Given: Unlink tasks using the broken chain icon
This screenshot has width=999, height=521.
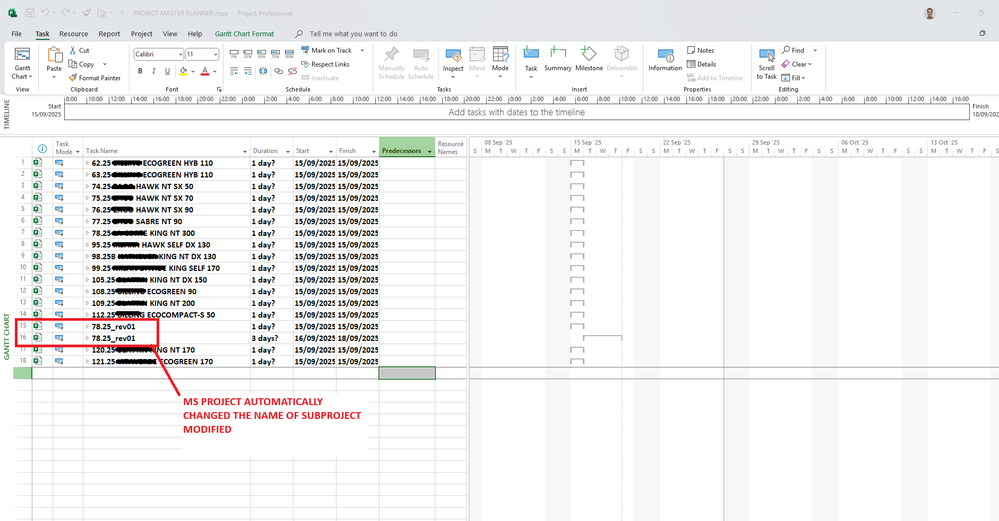Looking at the screenshot, I should coord(292,71).
